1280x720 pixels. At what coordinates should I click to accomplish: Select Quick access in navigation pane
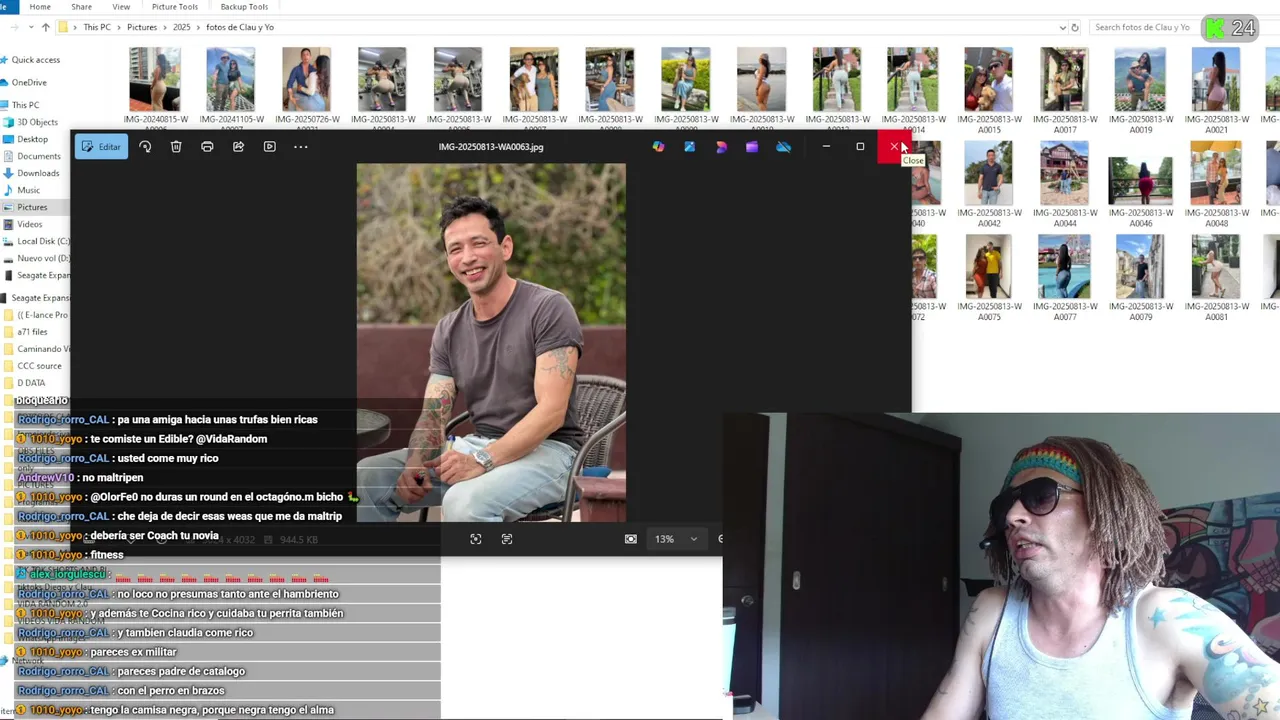click(35, 60)
